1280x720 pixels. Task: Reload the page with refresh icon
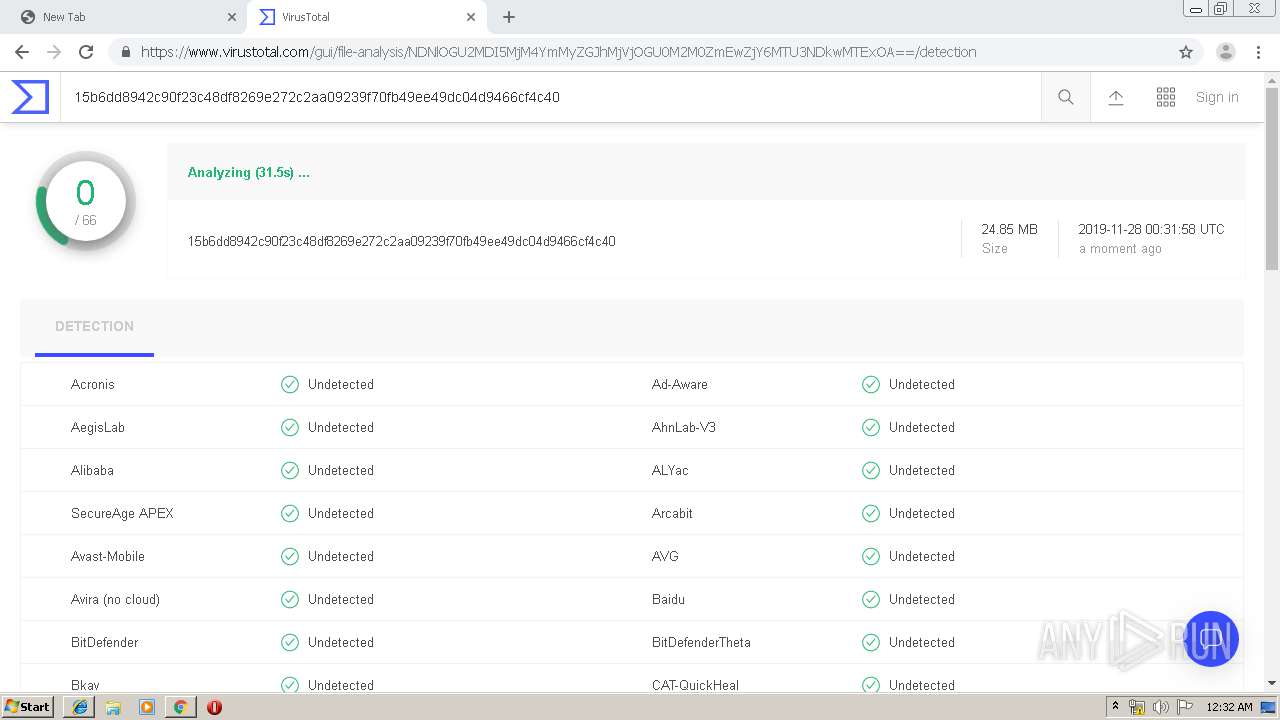click(x=86, y=52)
